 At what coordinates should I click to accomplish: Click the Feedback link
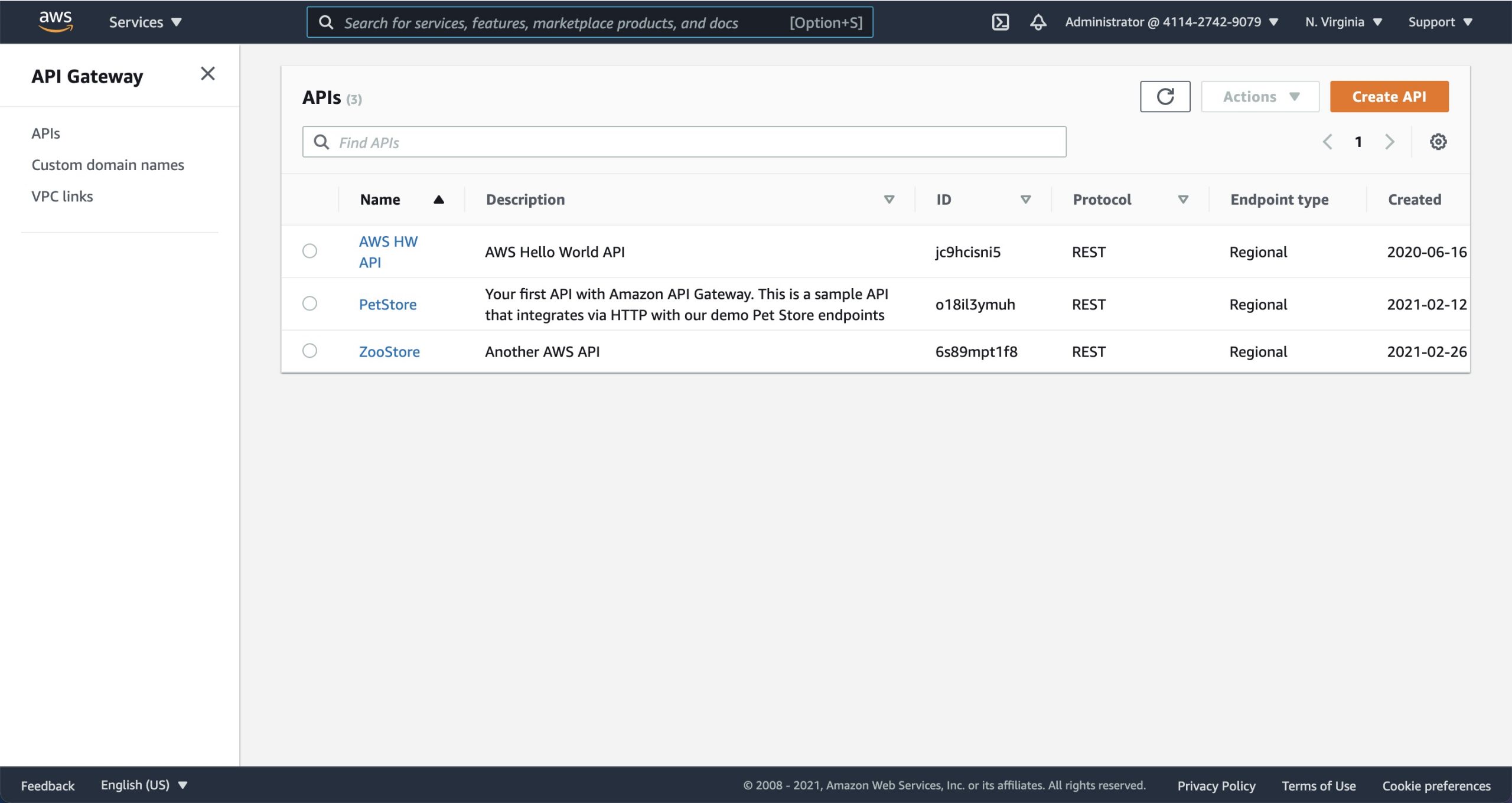[x=48, y=785]
